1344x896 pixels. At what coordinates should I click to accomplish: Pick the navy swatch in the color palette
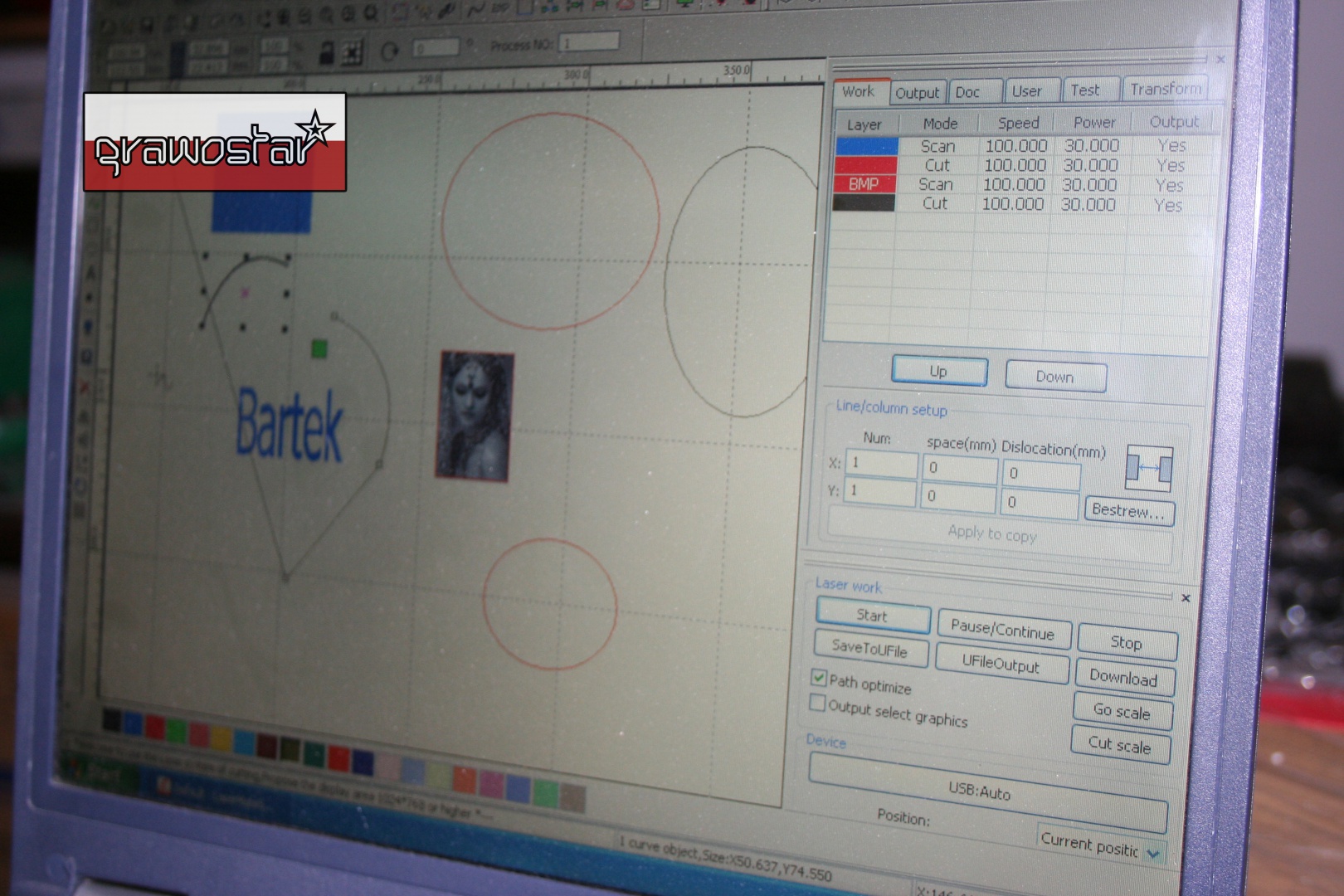point(363,762)
